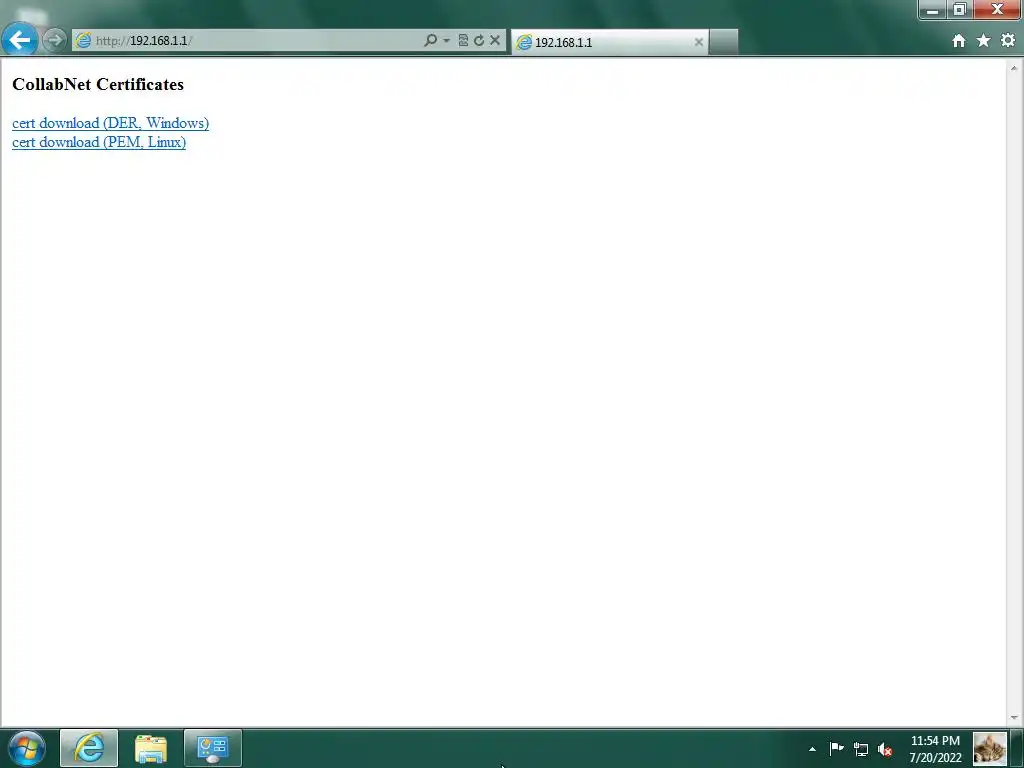This screenshot has height=768, width=1024.
Task: Click the scrollbar up arrow
Action: coord(1014,68)
